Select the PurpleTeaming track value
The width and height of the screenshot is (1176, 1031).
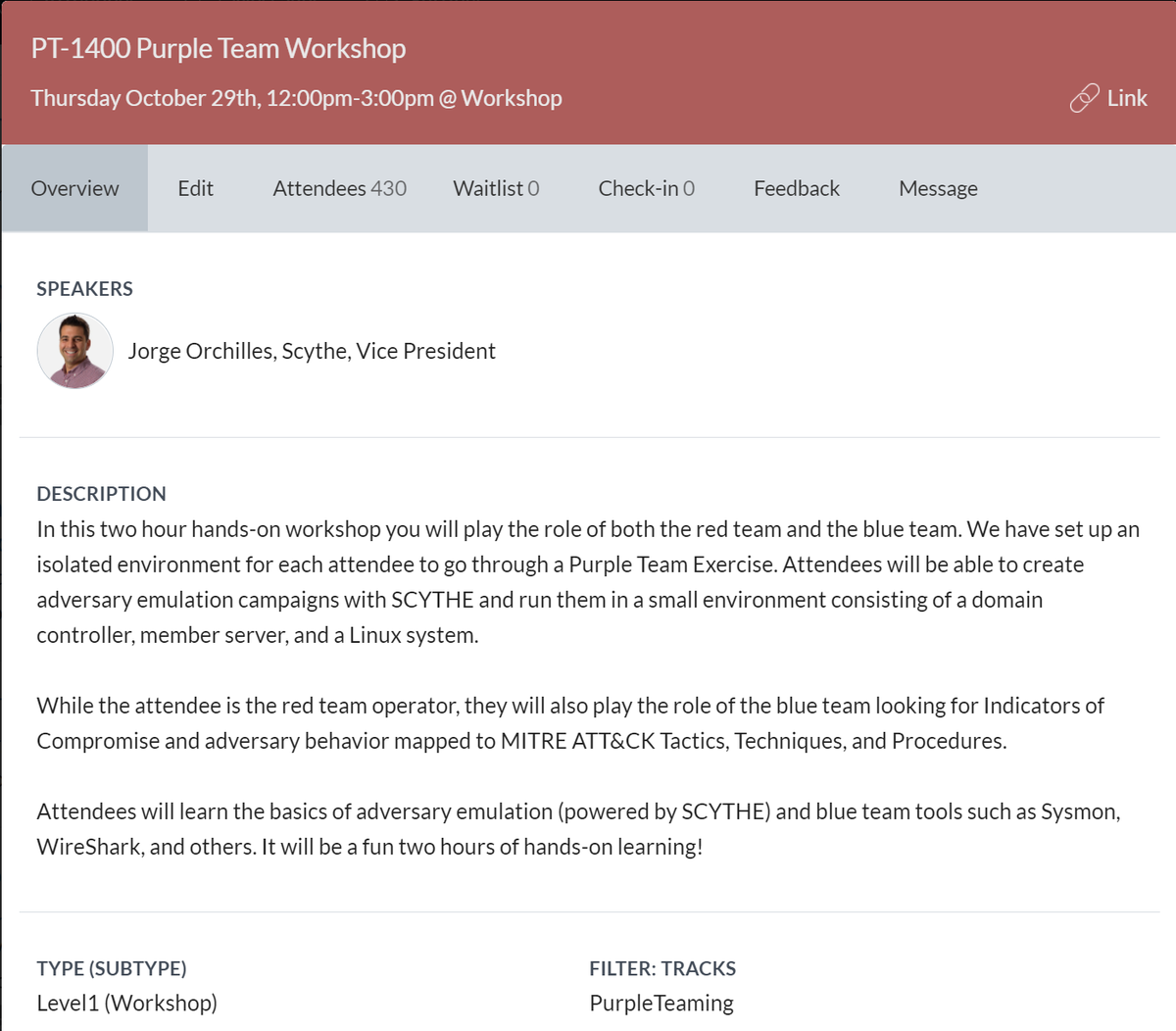(x=661, y=1004)
